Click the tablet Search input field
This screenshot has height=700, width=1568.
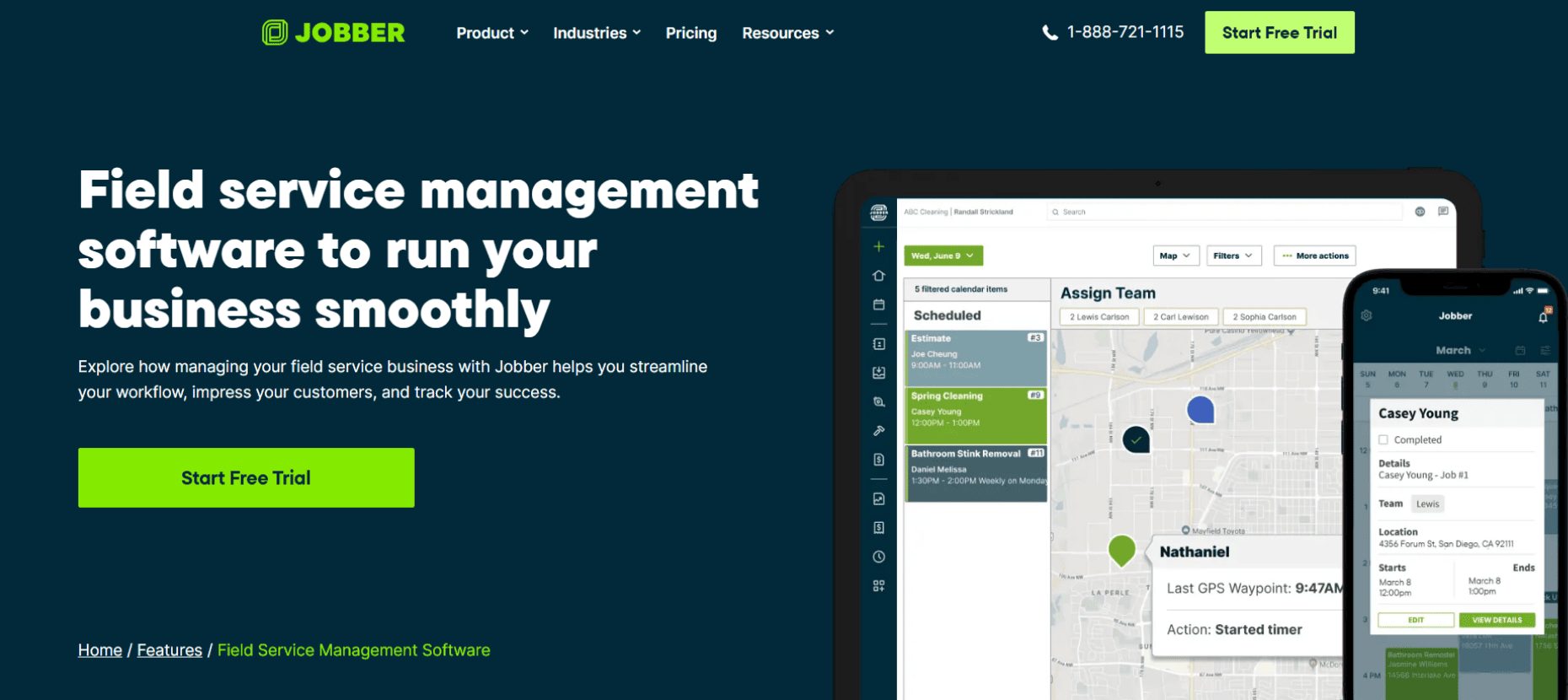[x=1224, y=212]
